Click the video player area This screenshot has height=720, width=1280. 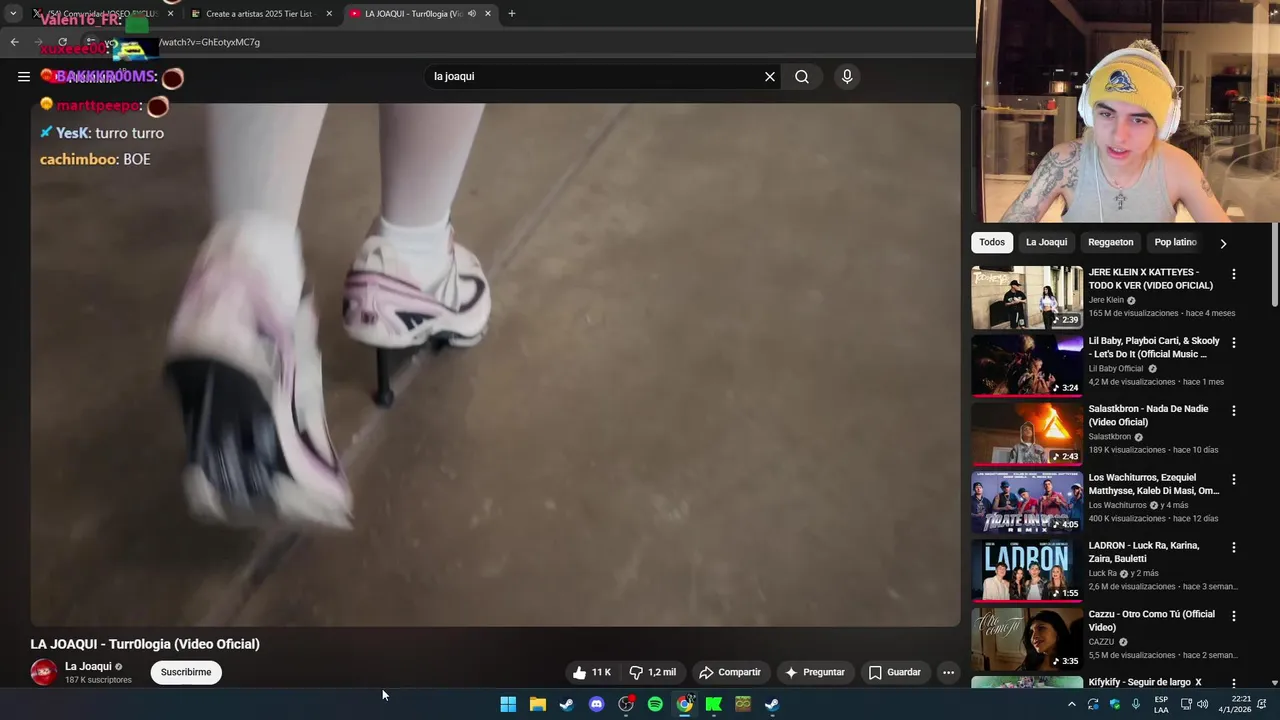pos(495,364)
